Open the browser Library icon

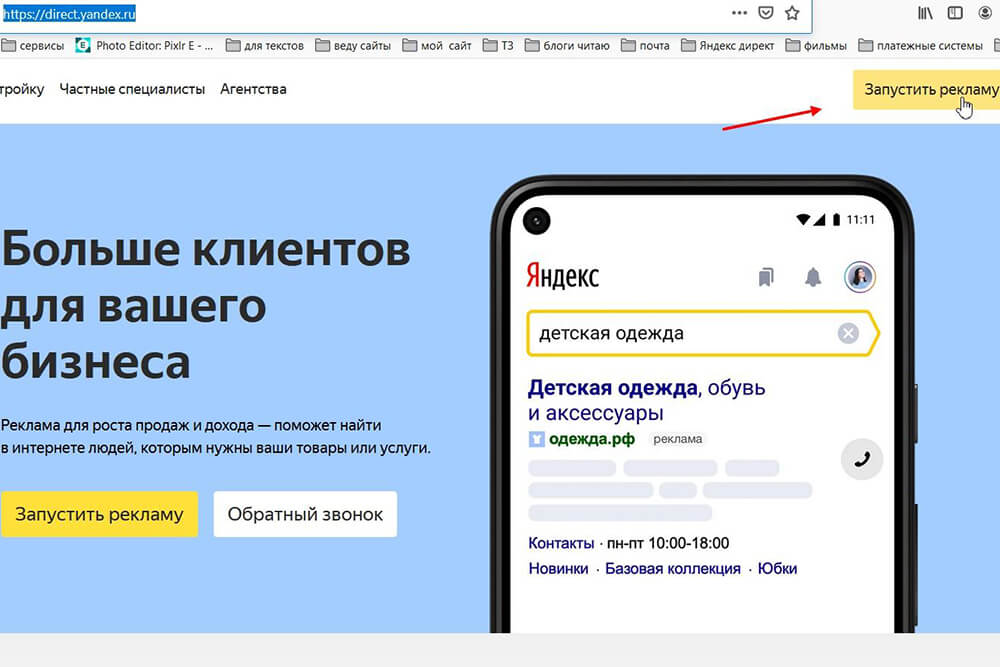point(925,13)
